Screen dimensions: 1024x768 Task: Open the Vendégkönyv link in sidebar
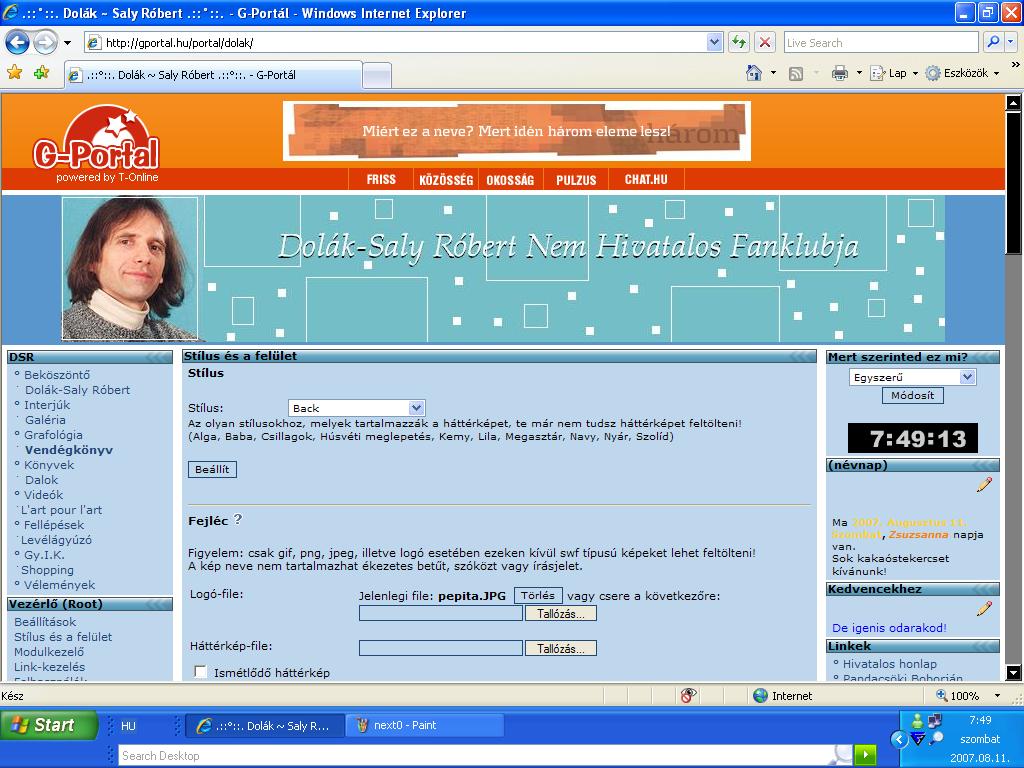(x=69, y=450)
